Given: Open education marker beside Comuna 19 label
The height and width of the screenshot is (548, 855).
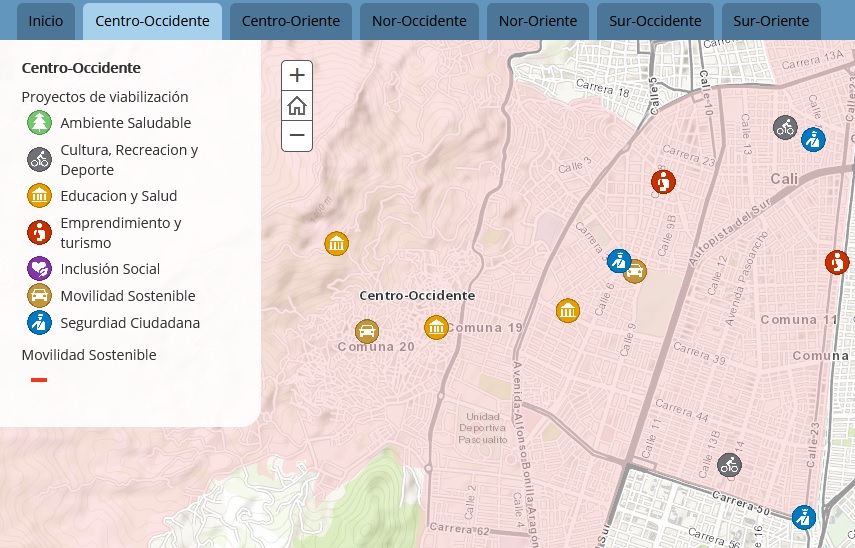Looking at the screenshot, I should click(436, 327).
